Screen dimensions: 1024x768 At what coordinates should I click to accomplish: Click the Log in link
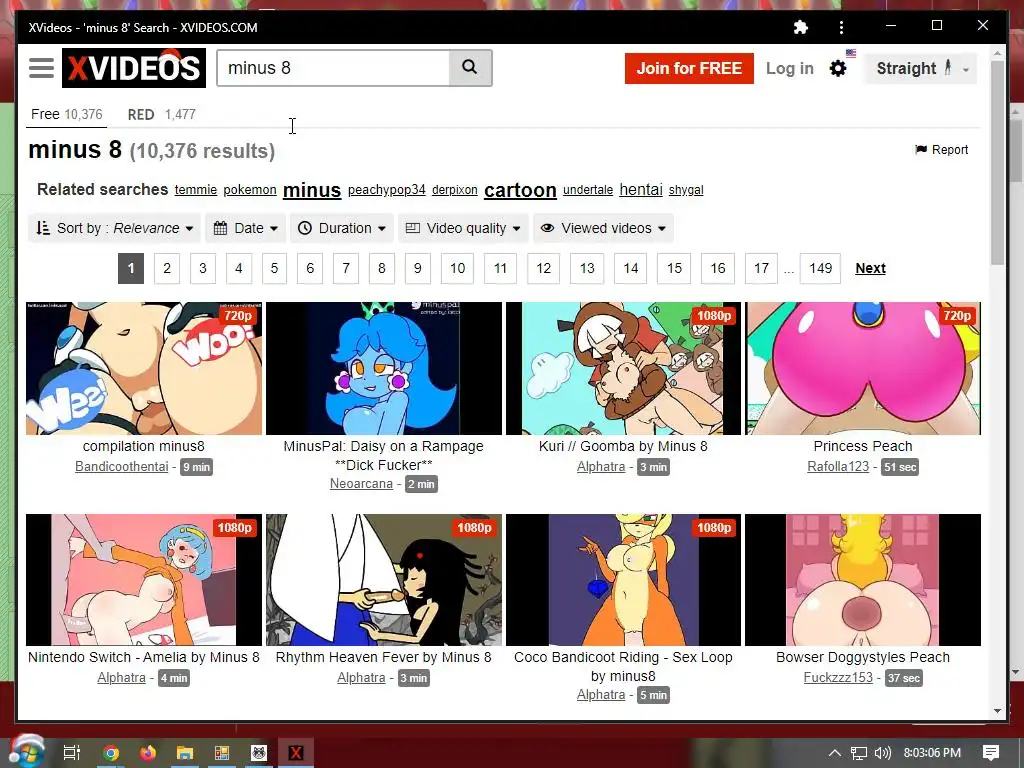tap(790, 68)
